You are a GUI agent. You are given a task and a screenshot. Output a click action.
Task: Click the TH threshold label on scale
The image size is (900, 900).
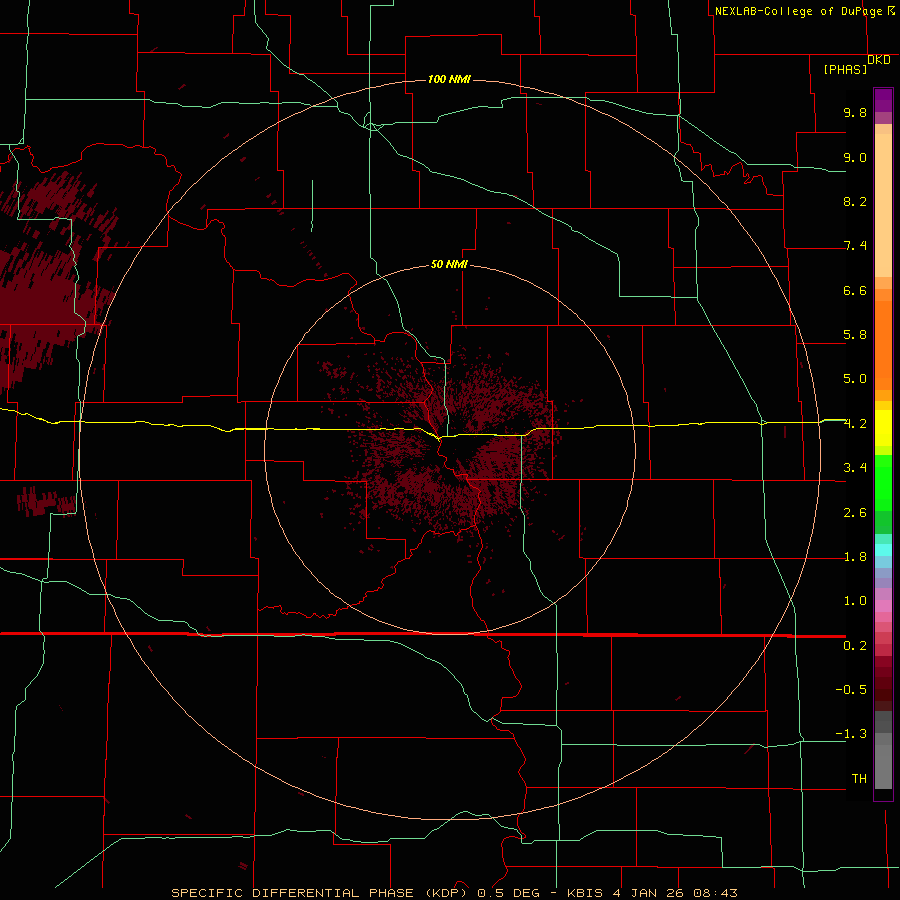click(859, 779)
